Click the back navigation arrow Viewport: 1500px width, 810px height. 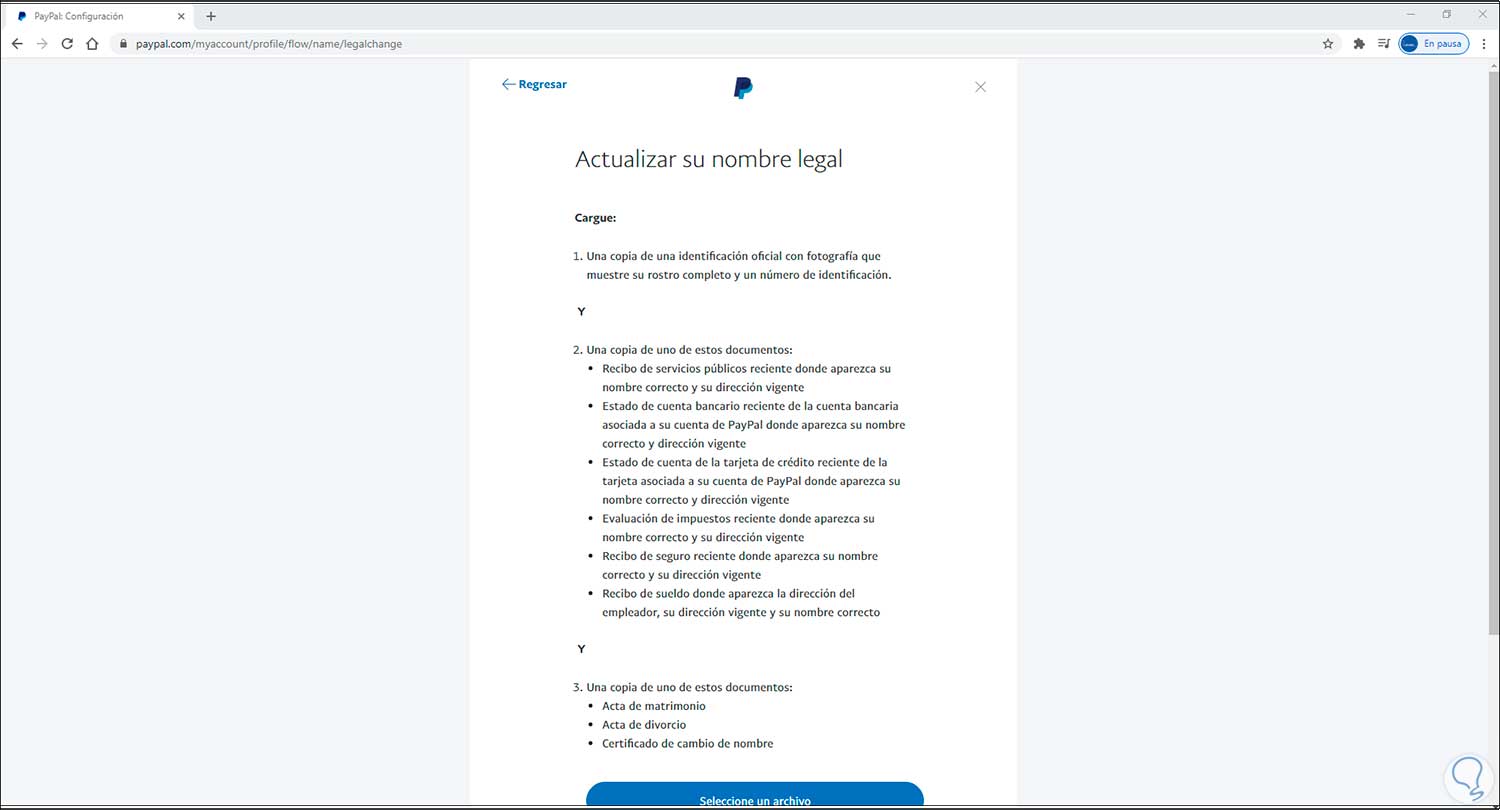17,43
